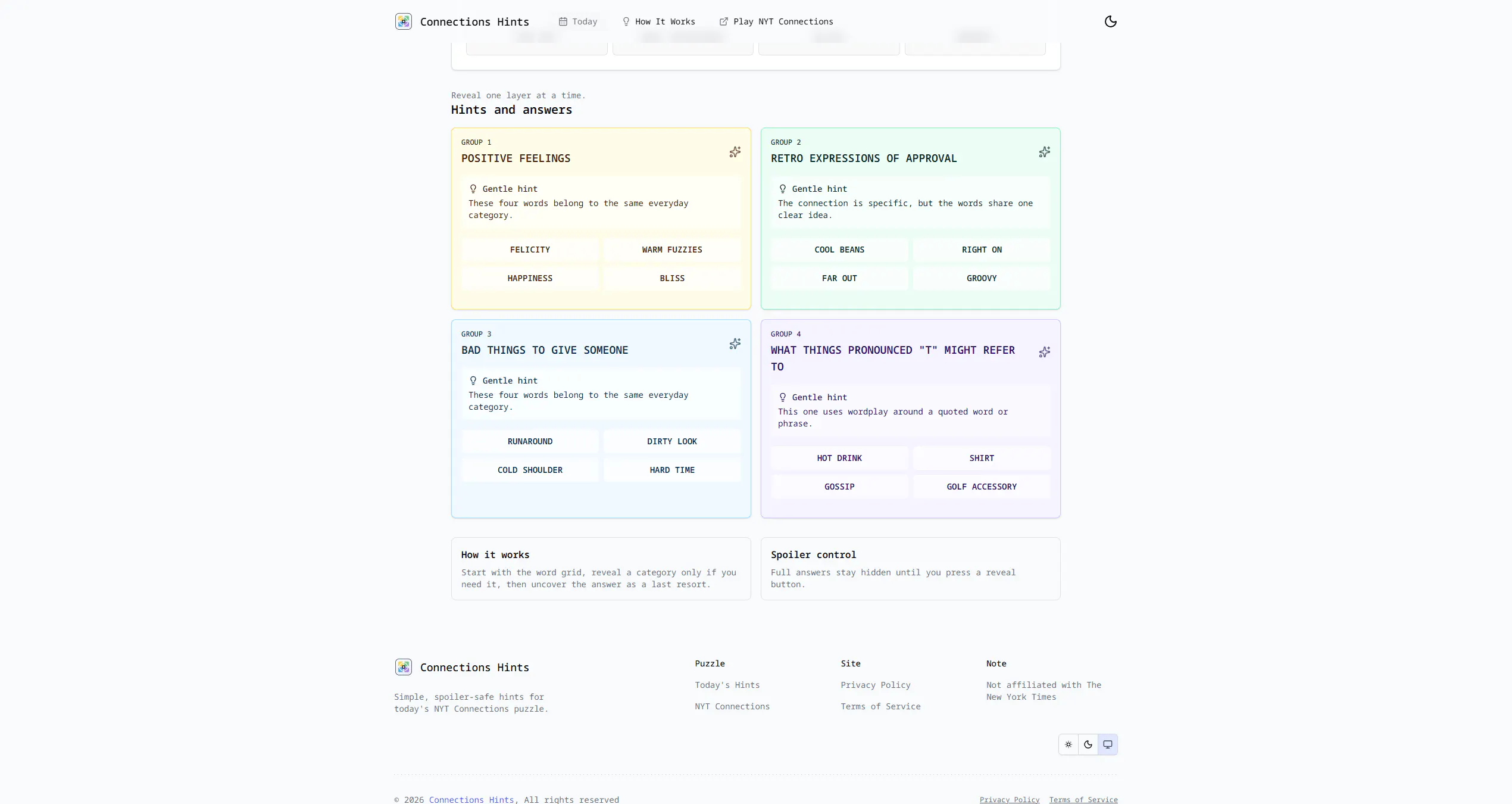Viewport: 1512px width, 804px height.
Task: Click BAD THINGS TO GIVE SOMEONE title
Action: [545, 350]
